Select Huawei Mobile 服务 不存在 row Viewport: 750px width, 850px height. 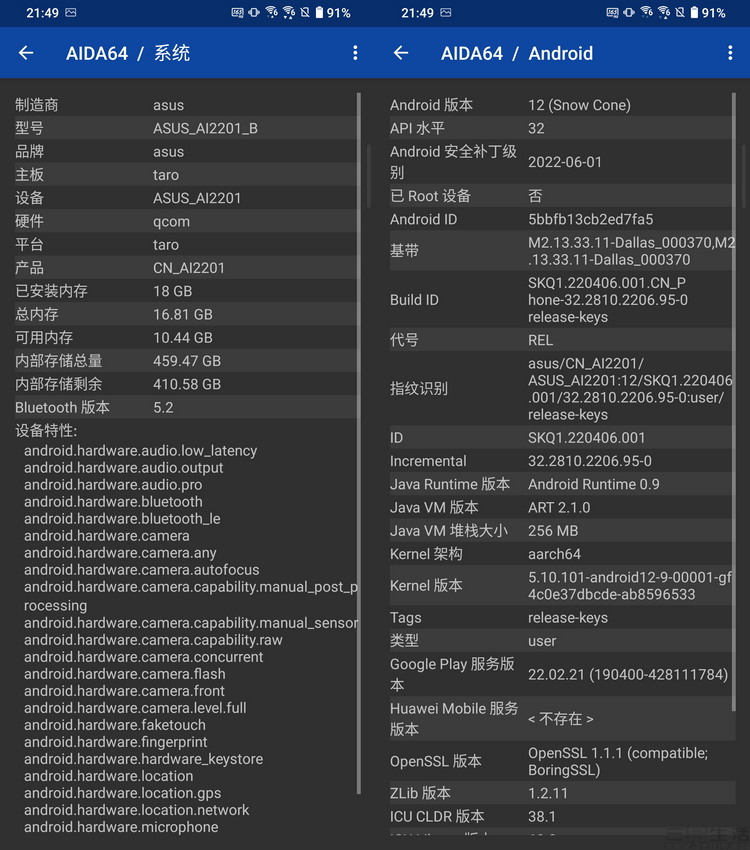(560, 719)
